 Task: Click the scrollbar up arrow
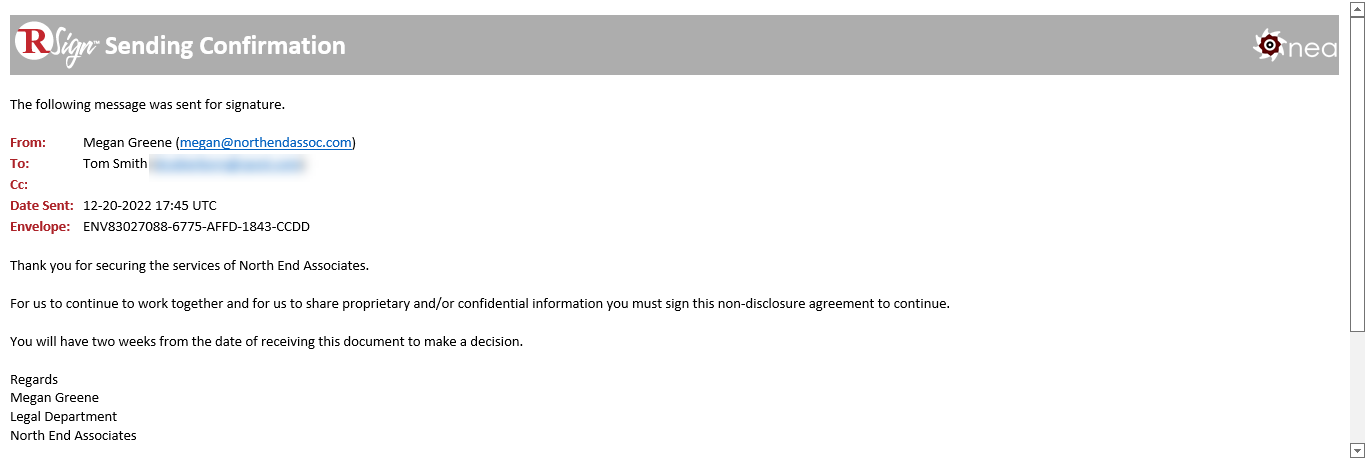click(1357, 7)
